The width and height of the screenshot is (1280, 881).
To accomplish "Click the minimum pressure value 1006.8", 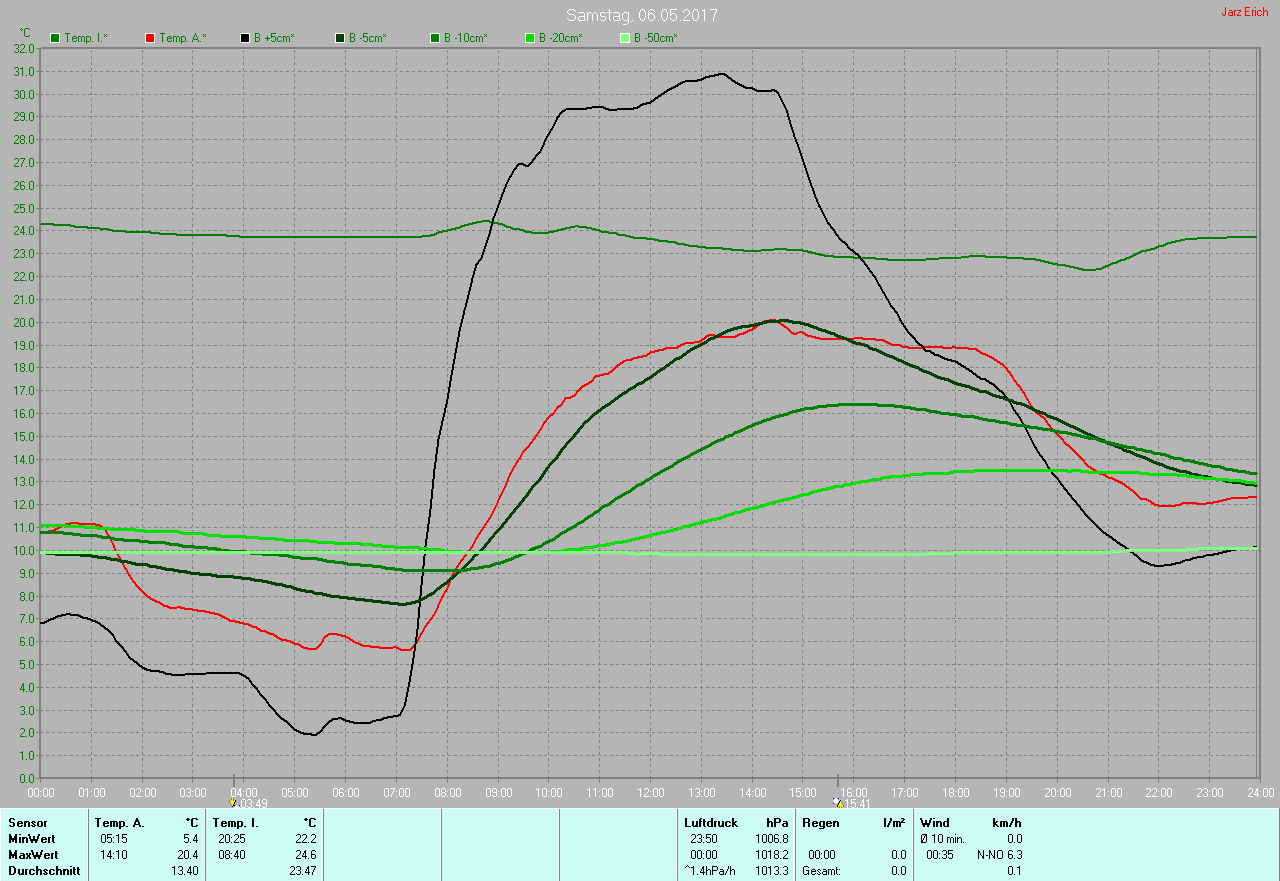I will [x=771, y=838].
